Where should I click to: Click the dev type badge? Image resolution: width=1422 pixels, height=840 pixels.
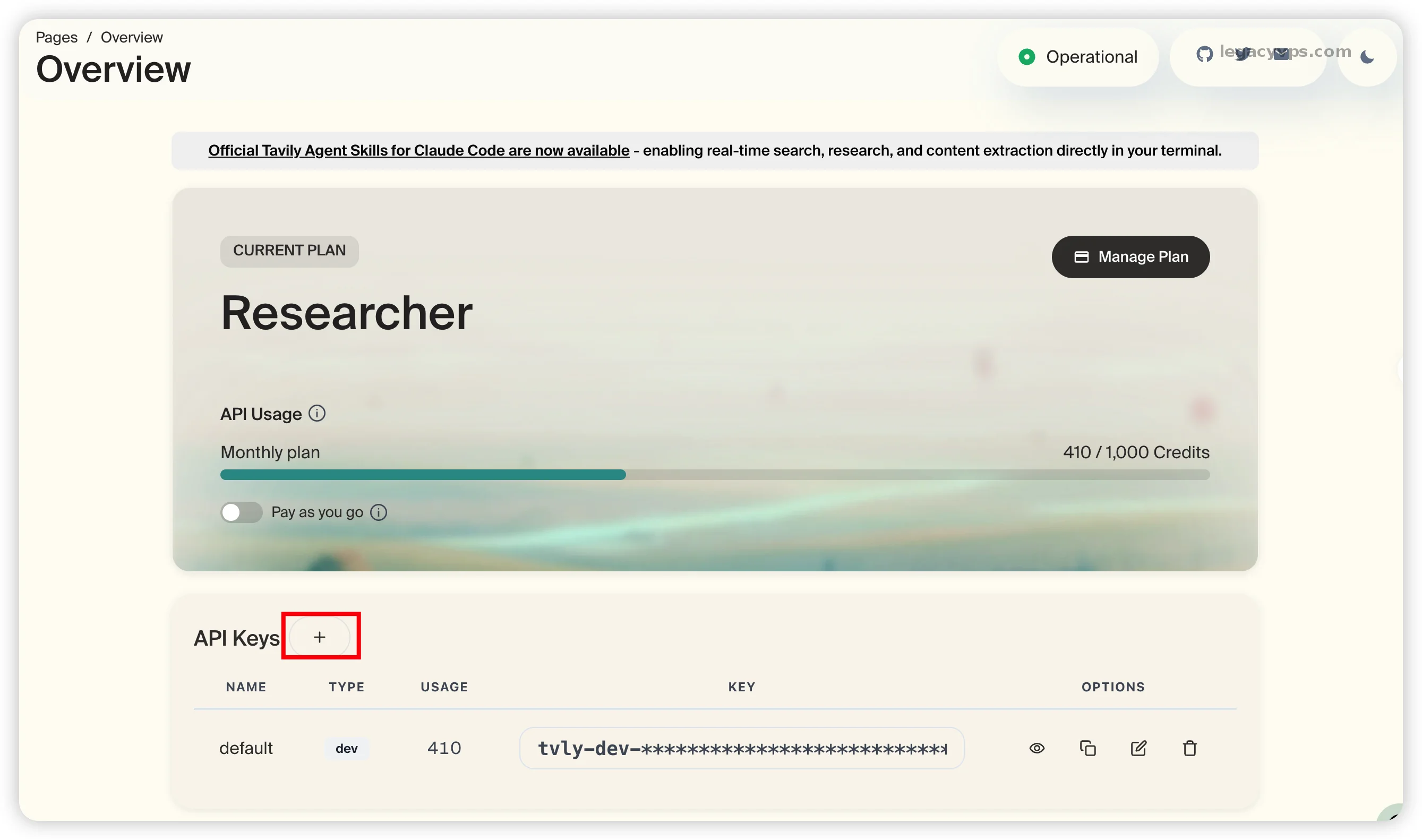click(346, 748)
